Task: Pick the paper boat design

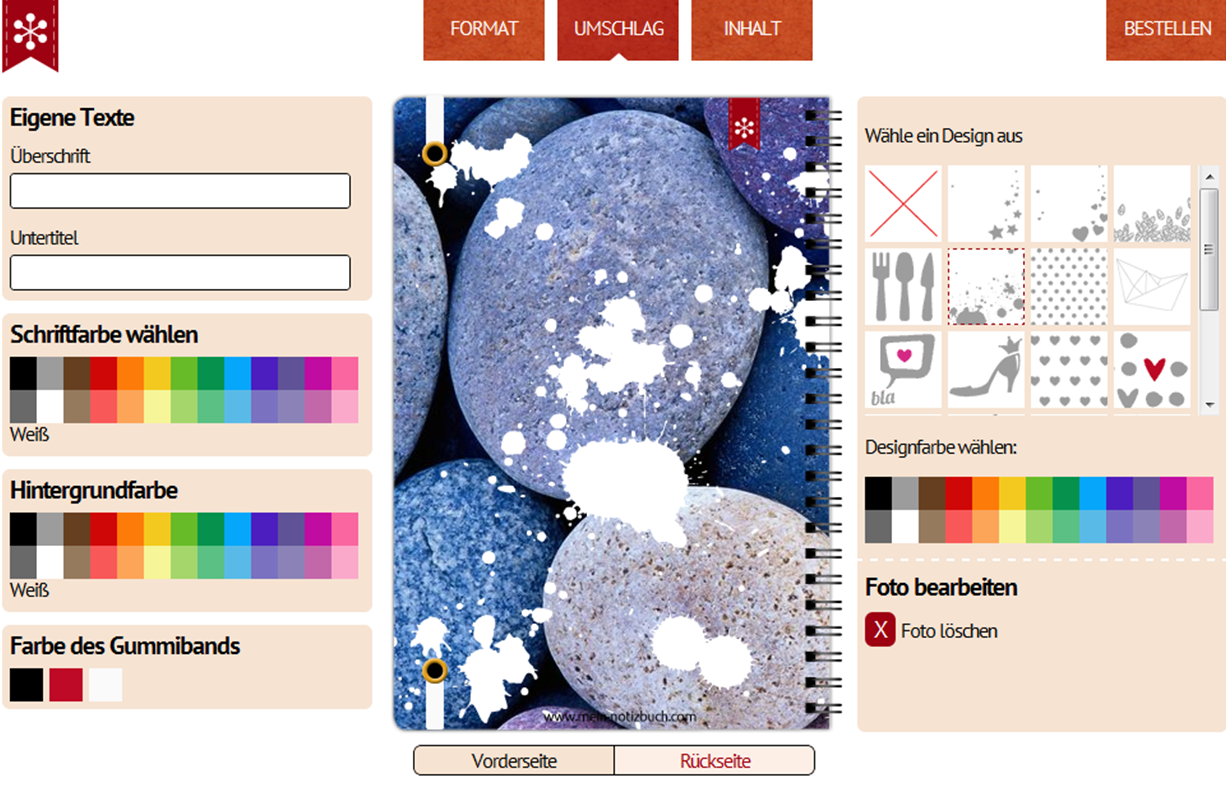Action: tap(1152, 287)
